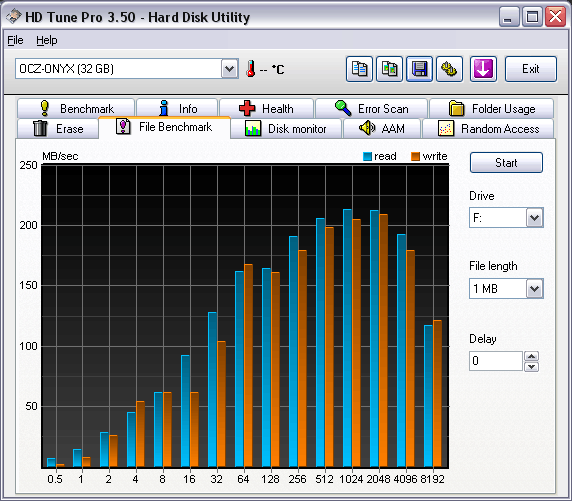Open the File menu
Screen dimensions: 572x501
[15, 40]
